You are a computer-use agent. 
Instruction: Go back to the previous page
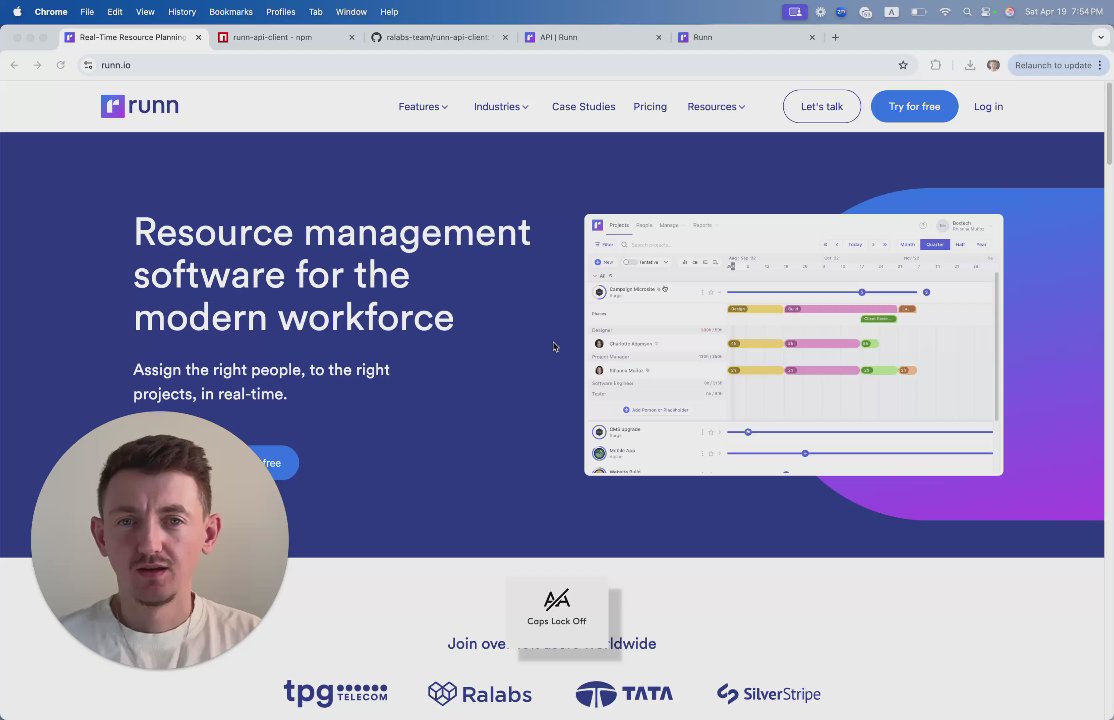pos(14,65)
